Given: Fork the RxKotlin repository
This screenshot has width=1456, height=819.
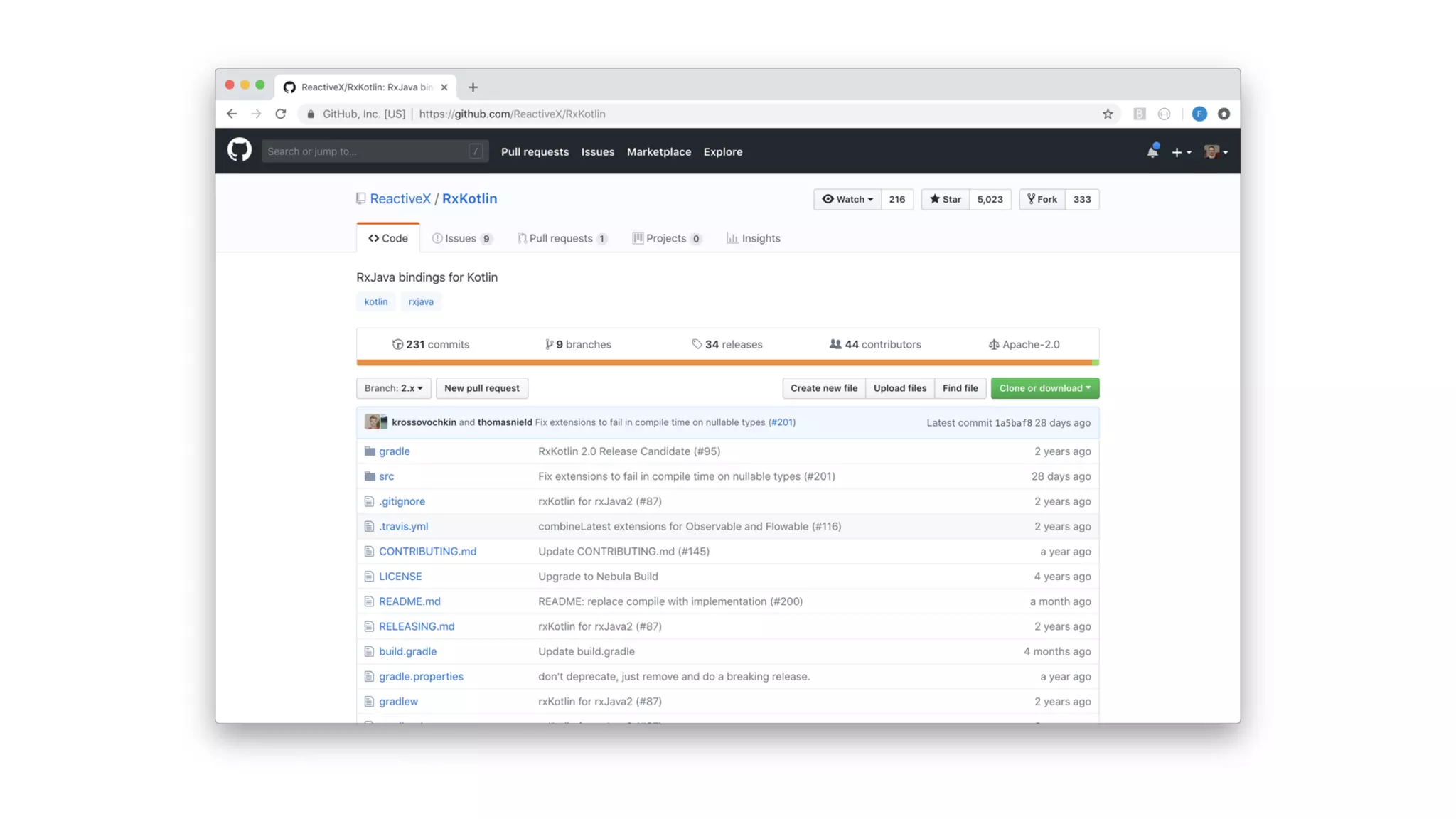Looking at the screenshot, I should tap(1042, 199).
